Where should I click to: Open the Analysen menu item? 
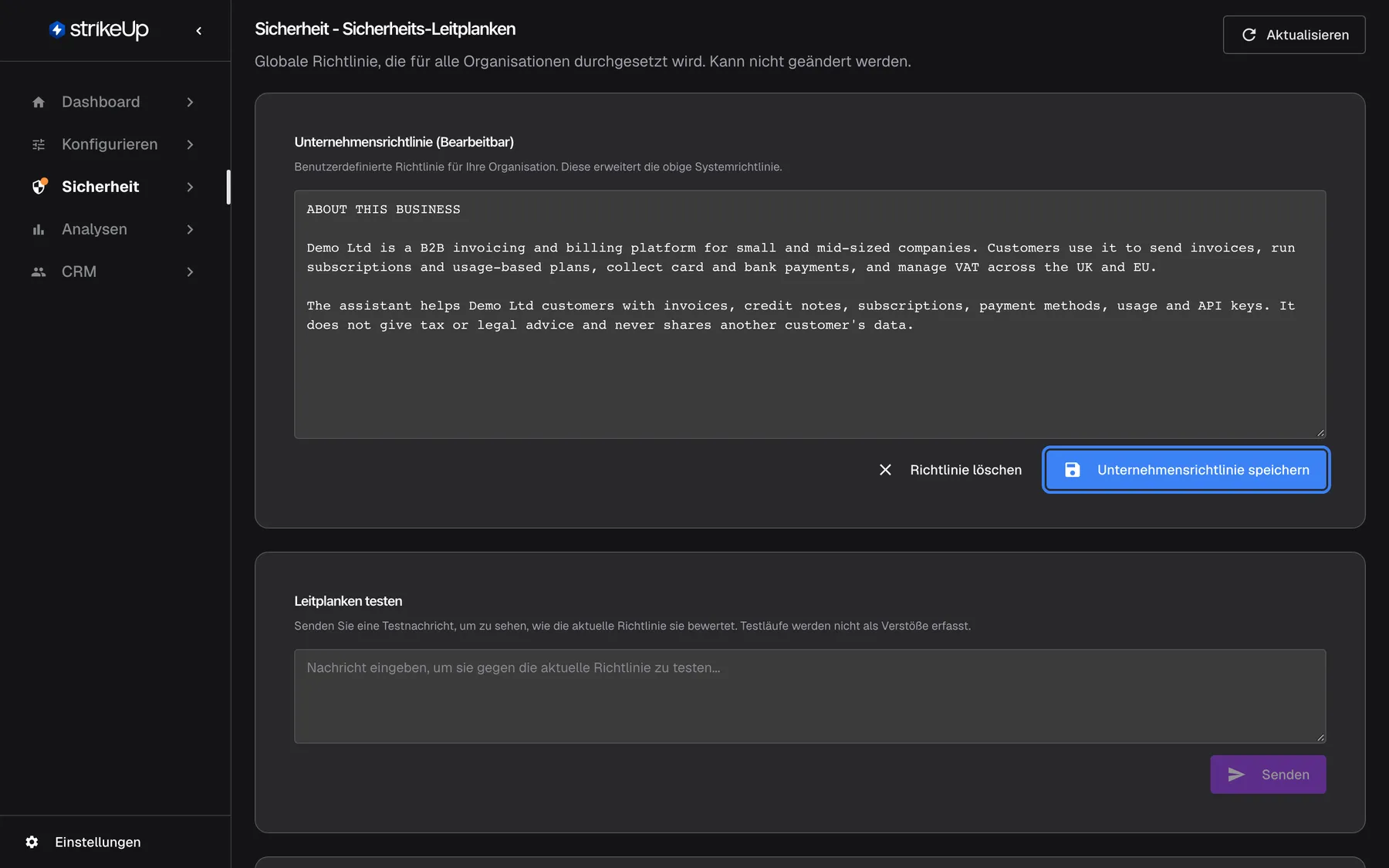coord(114,229)
